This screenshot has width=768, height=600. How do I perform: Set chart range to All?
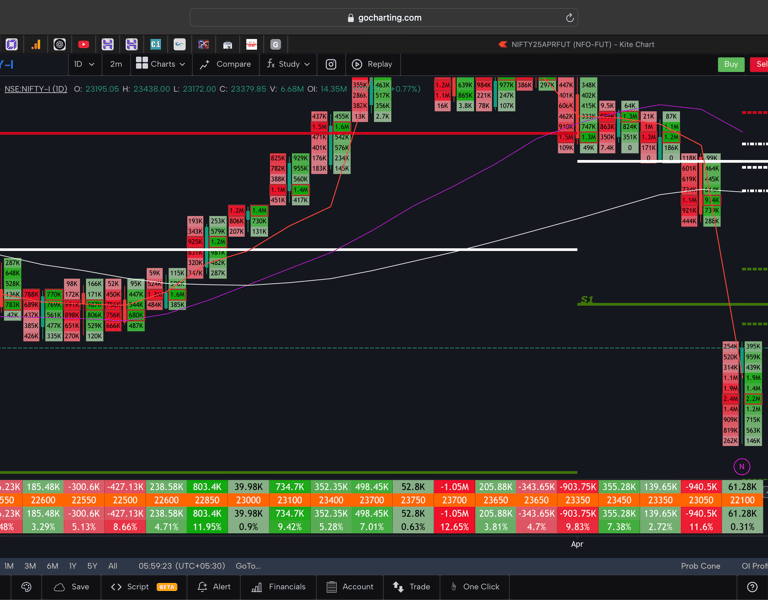click(x=113, y=566)
